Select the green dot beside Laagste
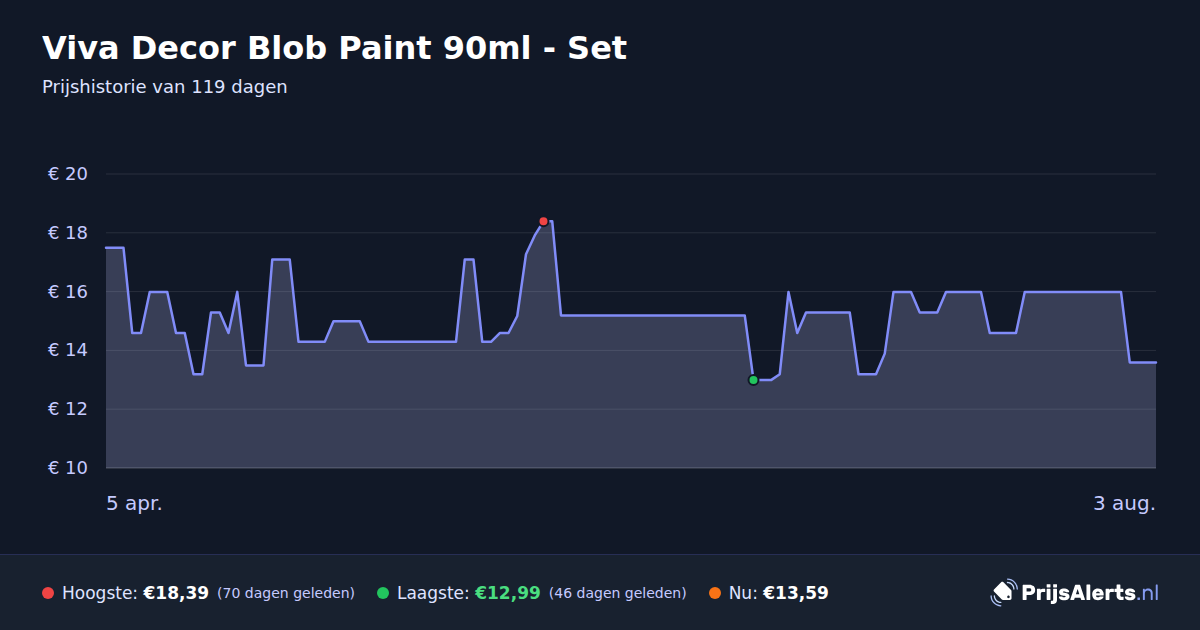Viewport: 1200px width, 630px height. (383, 593)
